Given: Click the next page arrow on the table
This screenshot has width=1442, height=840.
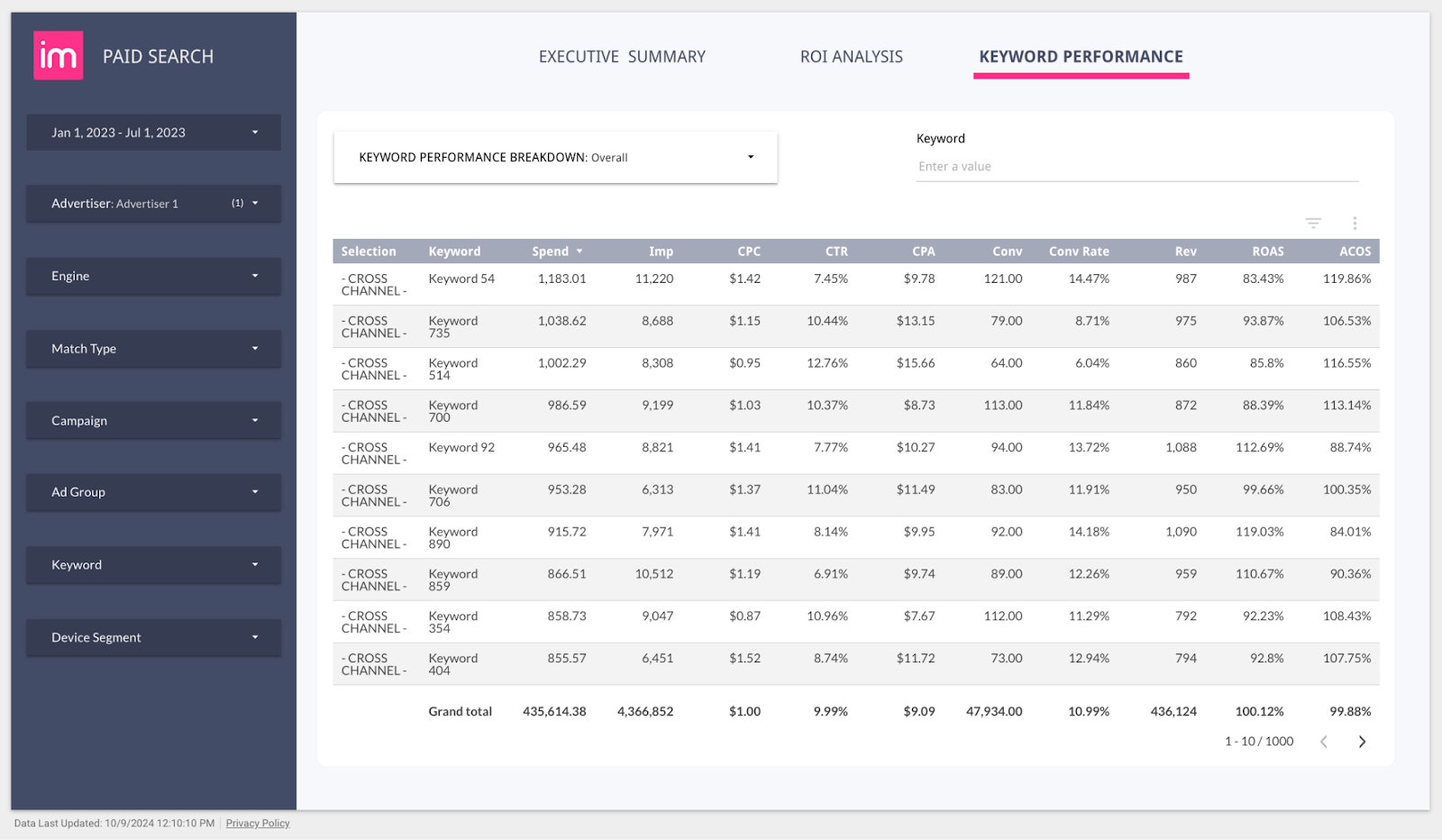Looking at the screenshot, I should (x=1362, y=741).
